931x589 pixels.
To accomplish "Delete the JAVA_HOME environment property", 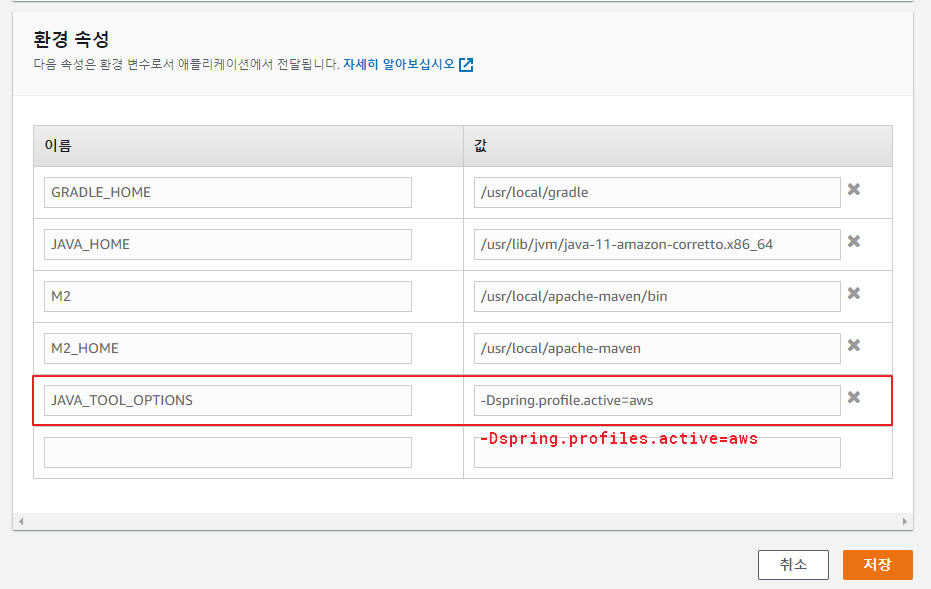I will tap(854, 242).
